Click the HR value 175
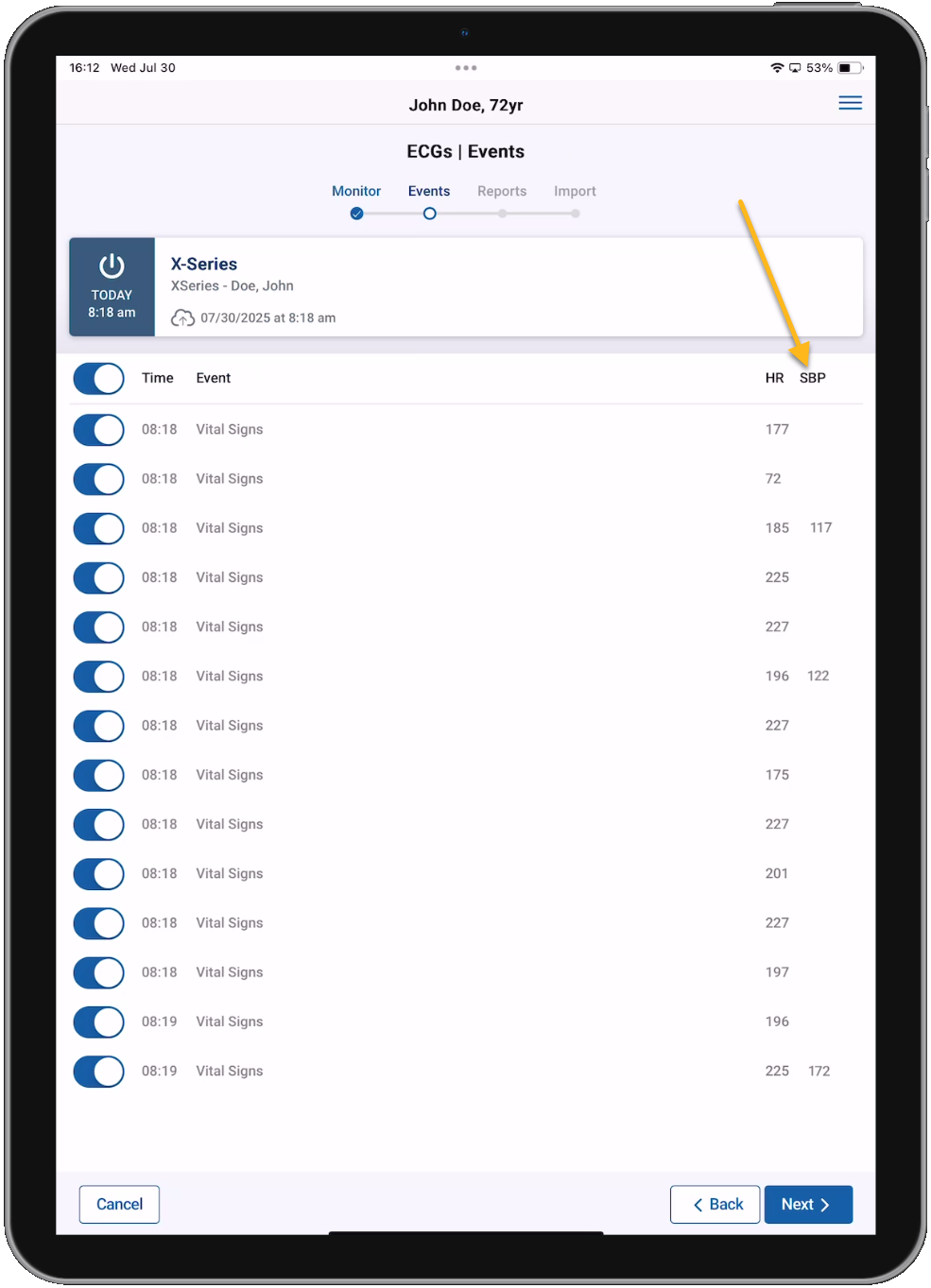 [777, 775]
